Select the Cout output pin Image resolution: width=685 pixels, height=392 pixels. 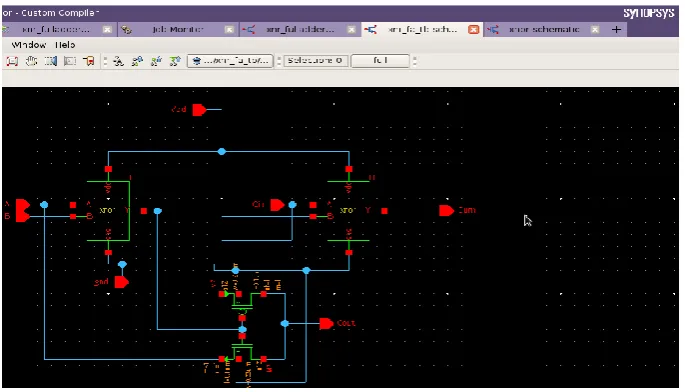tap(326, 324)
